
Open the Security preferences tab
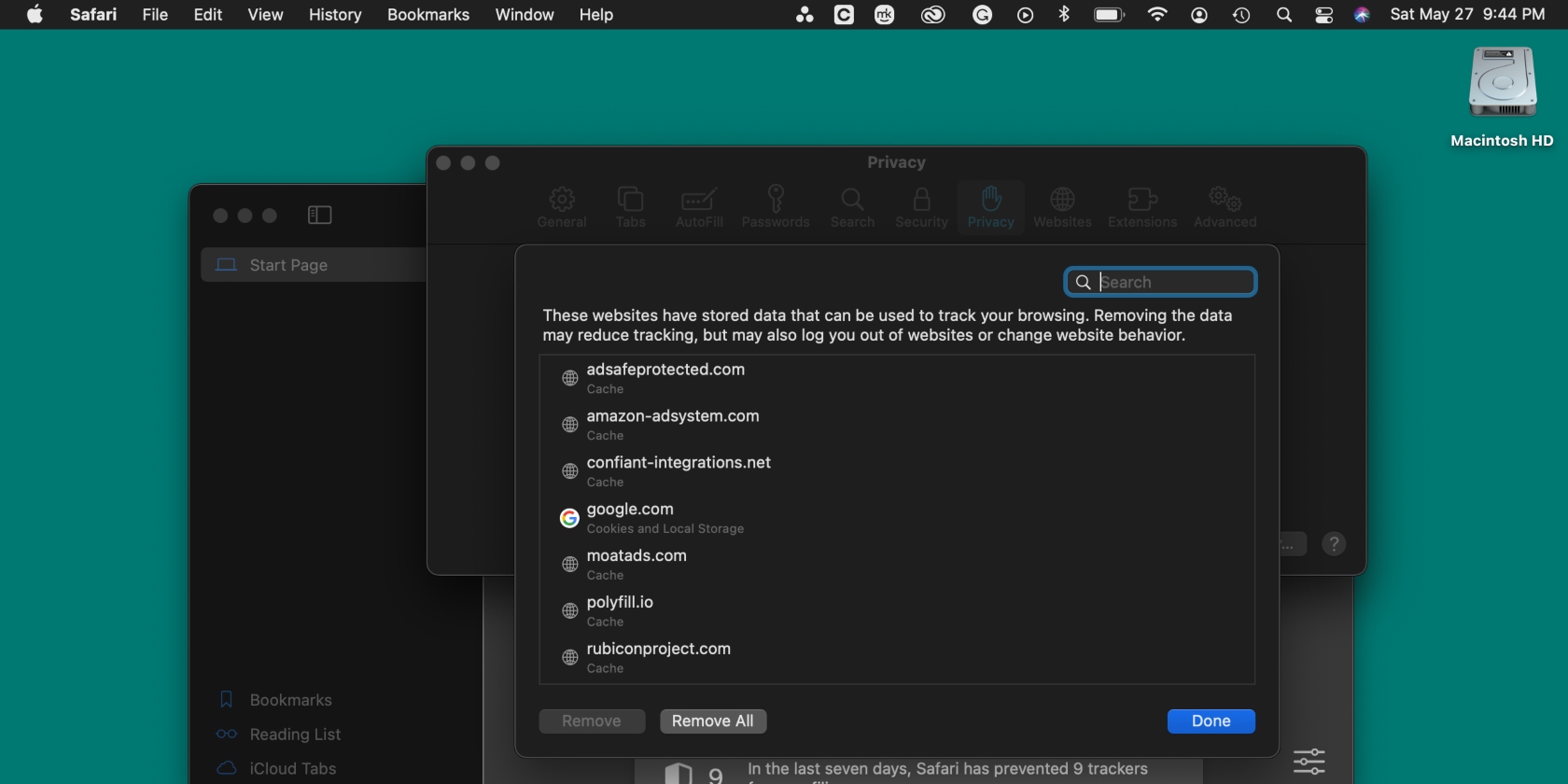click(x=921, y=207)
